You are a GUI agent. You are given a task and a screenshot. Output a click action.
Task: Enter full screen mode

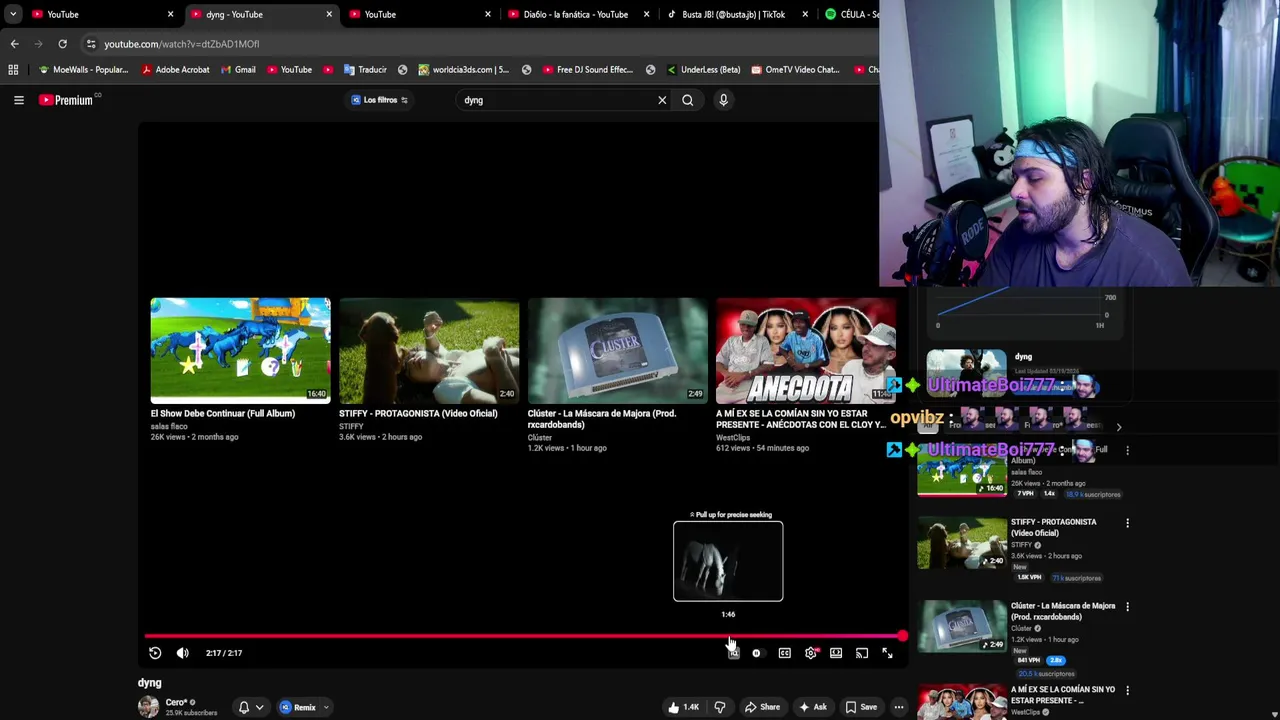(x=887, y=653)
